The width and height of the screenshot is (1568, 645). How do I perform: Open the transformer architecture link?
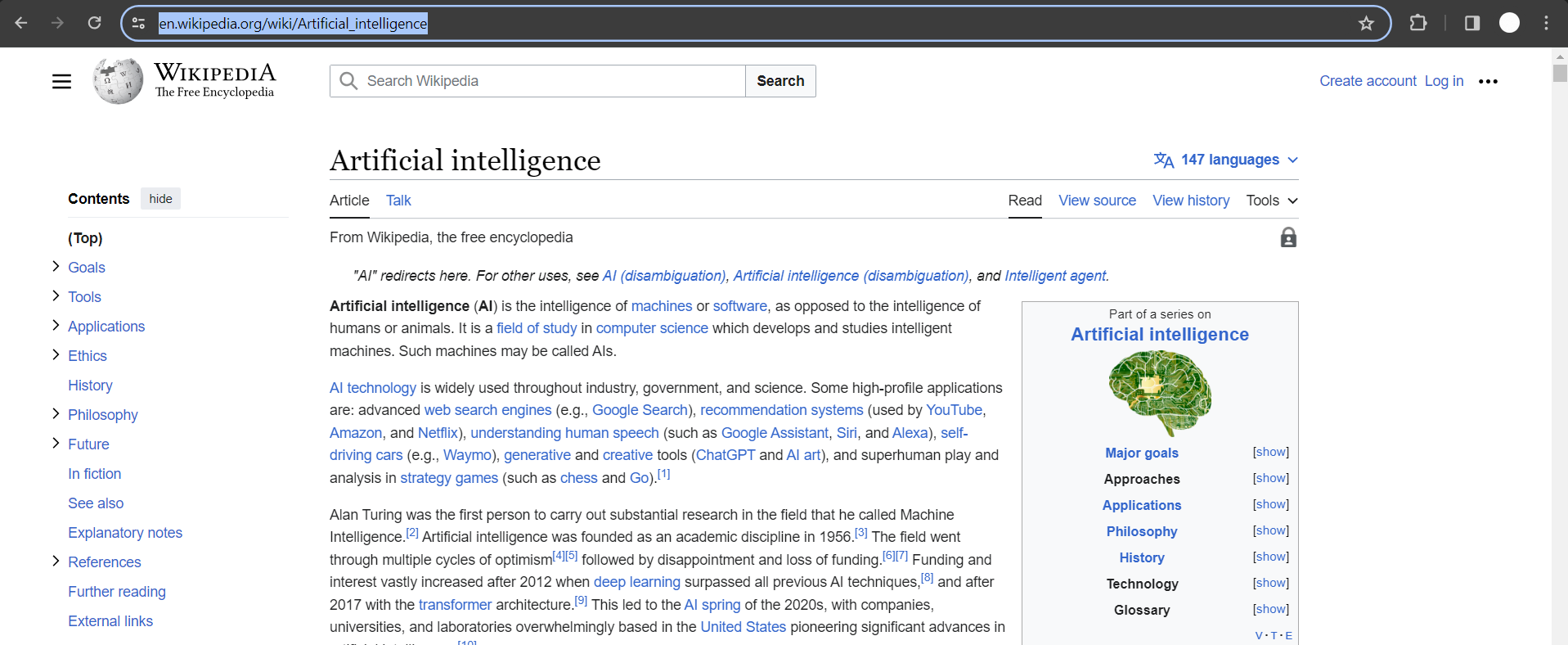pyautogui.click(x=455, y=605)
